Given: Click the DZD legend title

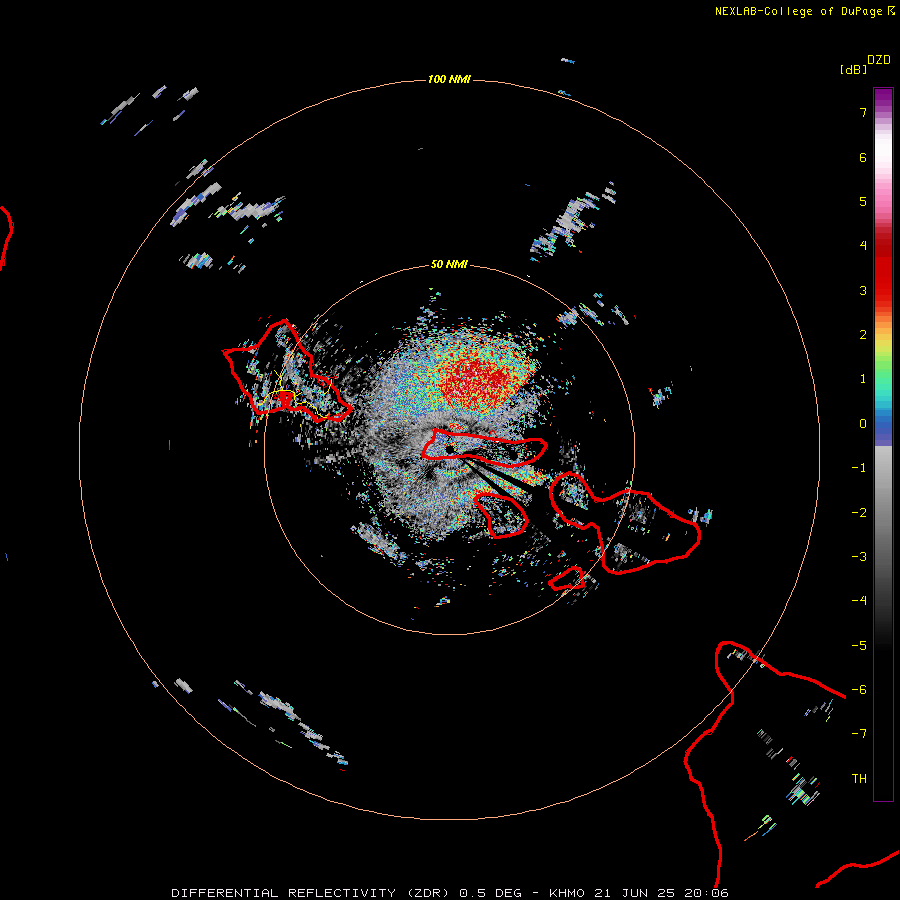Looking at the screenshot, I should click(879, 60).
